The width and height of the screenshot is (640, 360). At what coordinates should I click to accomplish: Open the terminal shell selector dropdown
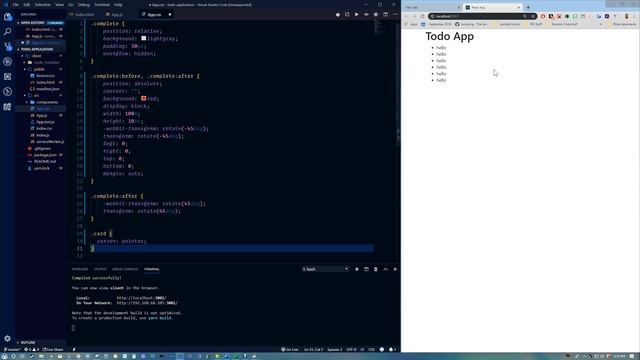click(x=325, y=269)
